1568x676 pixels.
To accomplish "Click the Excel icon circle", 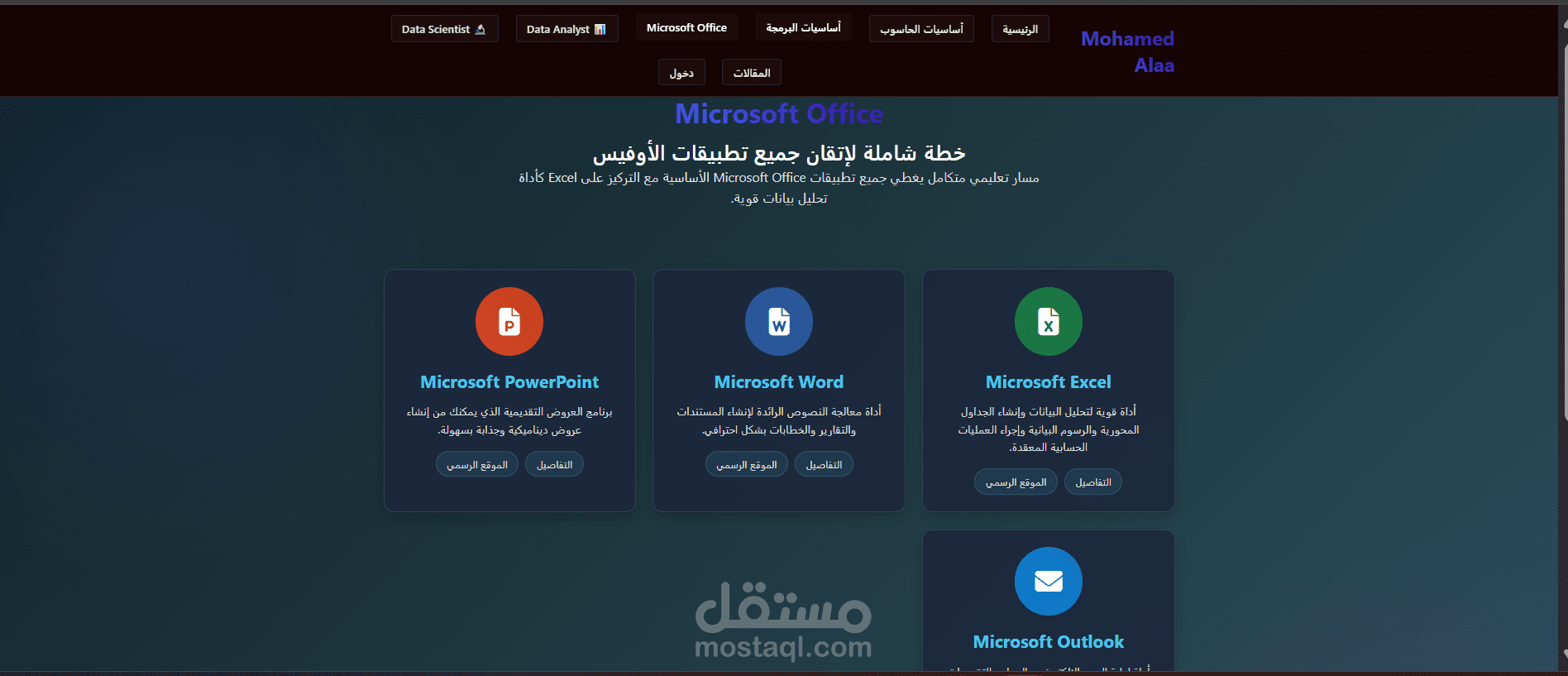I will 1049,321.
